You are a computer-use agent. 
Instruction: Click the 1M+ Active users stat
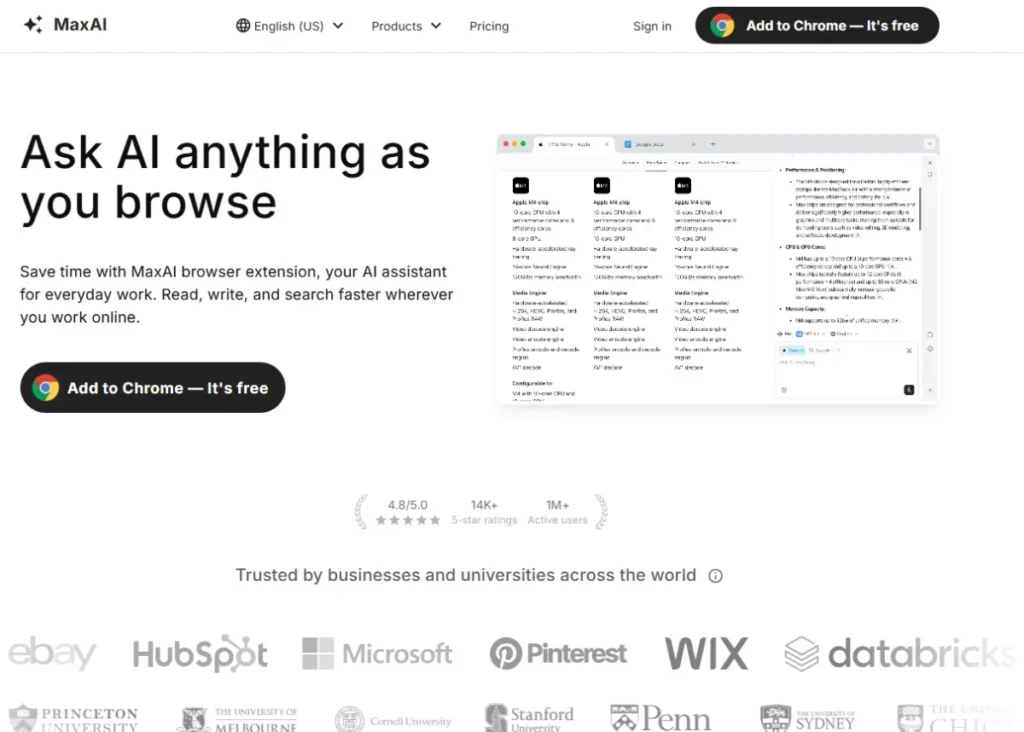click(x=557, y=512)
